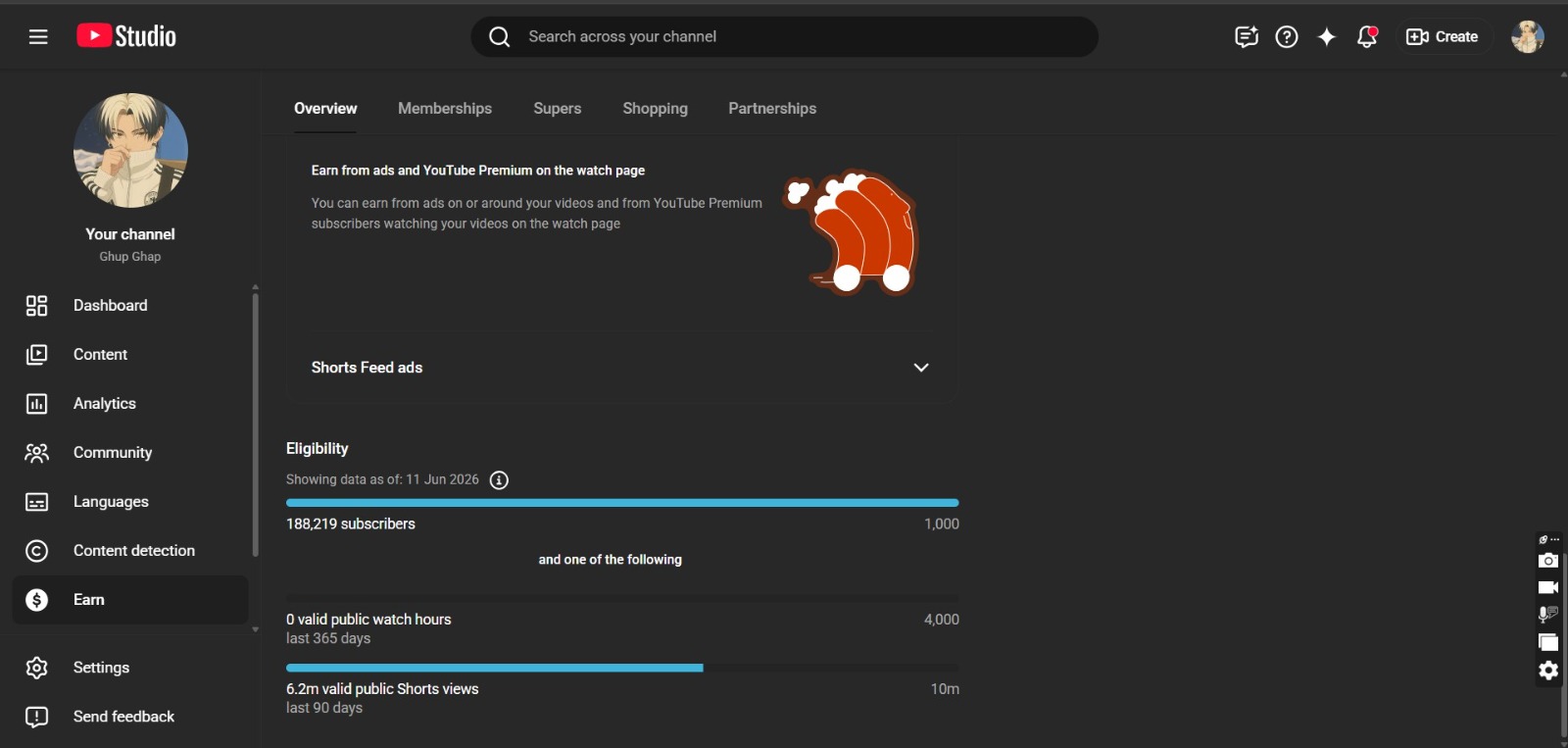Click the Send feedback icon
The height and width of the screenshot is (748, 1568).
36,717
